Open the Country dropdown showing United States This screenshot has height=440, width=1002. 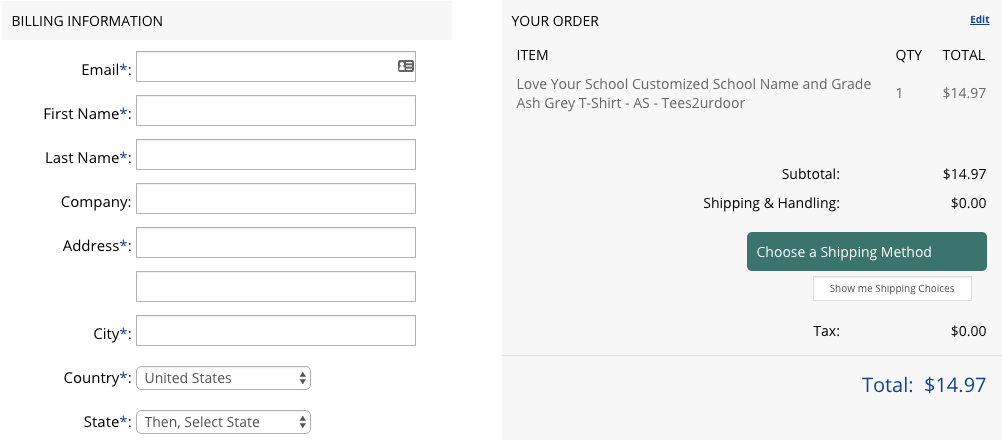(223, 378)
